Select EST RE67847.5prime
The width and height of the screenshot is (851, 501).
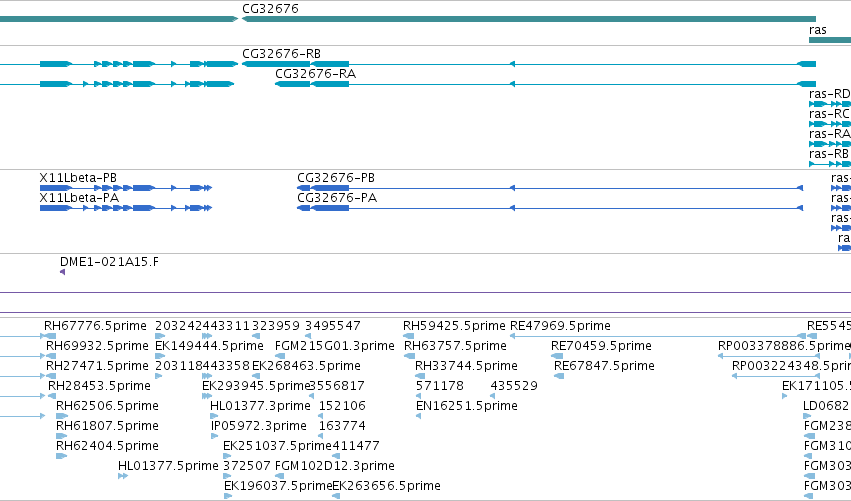(x=604, y=366)
